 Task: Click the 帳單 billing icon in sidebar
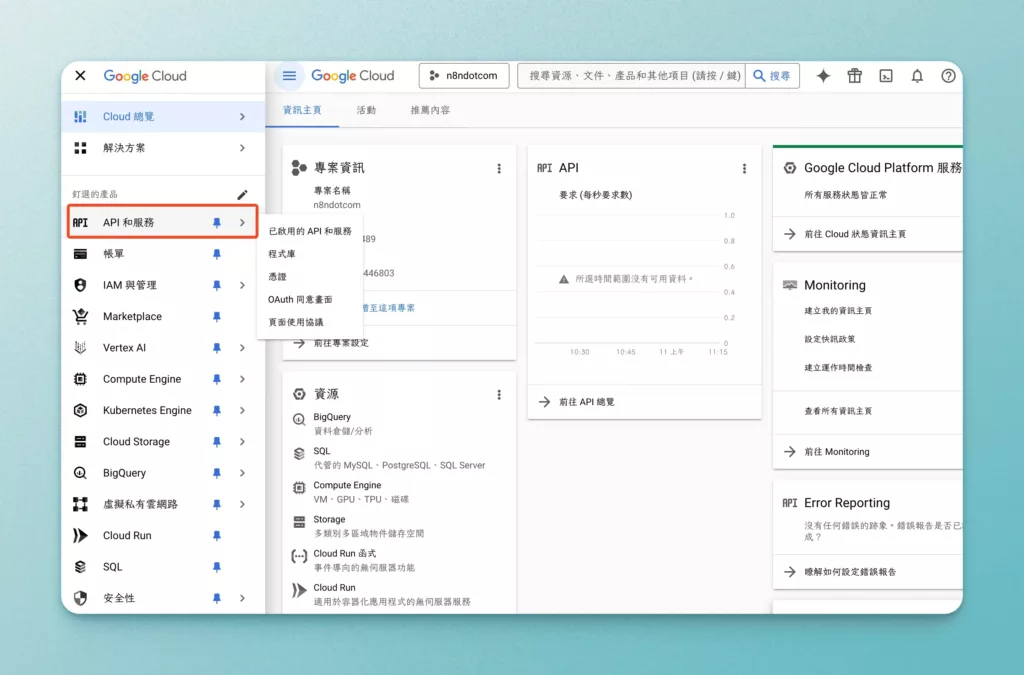pos(80,254)
